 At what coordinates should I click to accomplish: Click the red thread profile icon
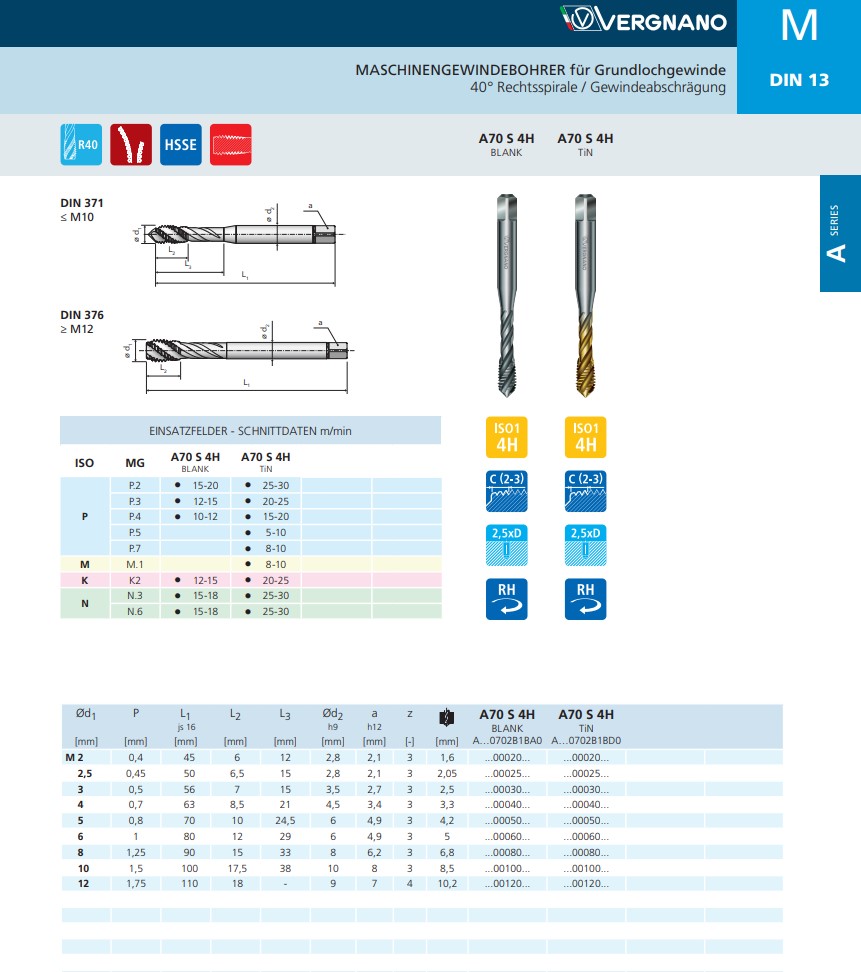click(231, 144)
